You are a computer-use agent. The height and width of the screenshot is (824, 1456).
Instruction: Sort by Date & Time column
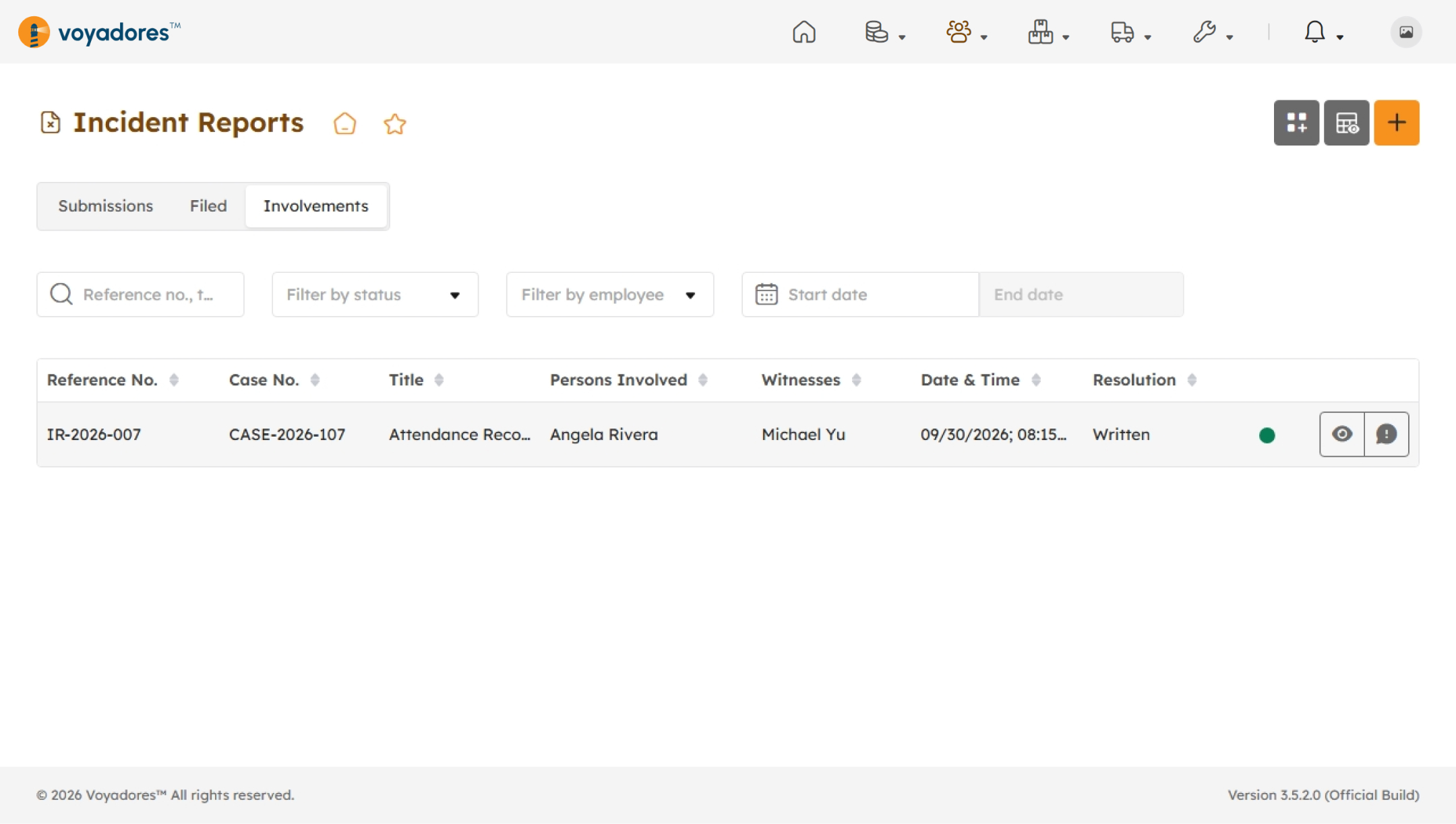coord(1036,380)
